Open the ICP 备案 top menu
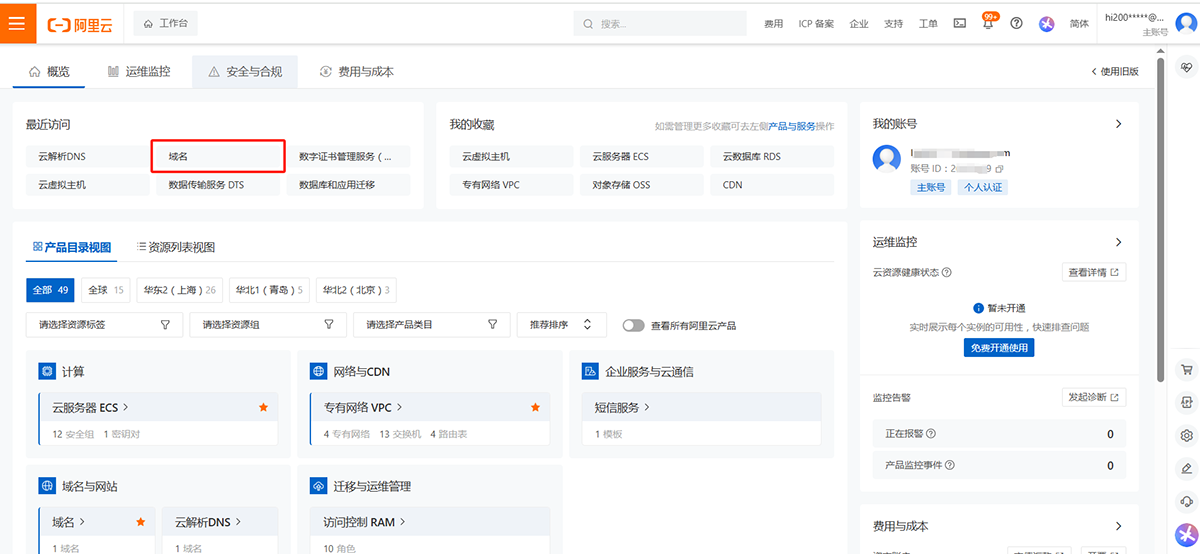The image size is (1200, 554). coord(816,23)
